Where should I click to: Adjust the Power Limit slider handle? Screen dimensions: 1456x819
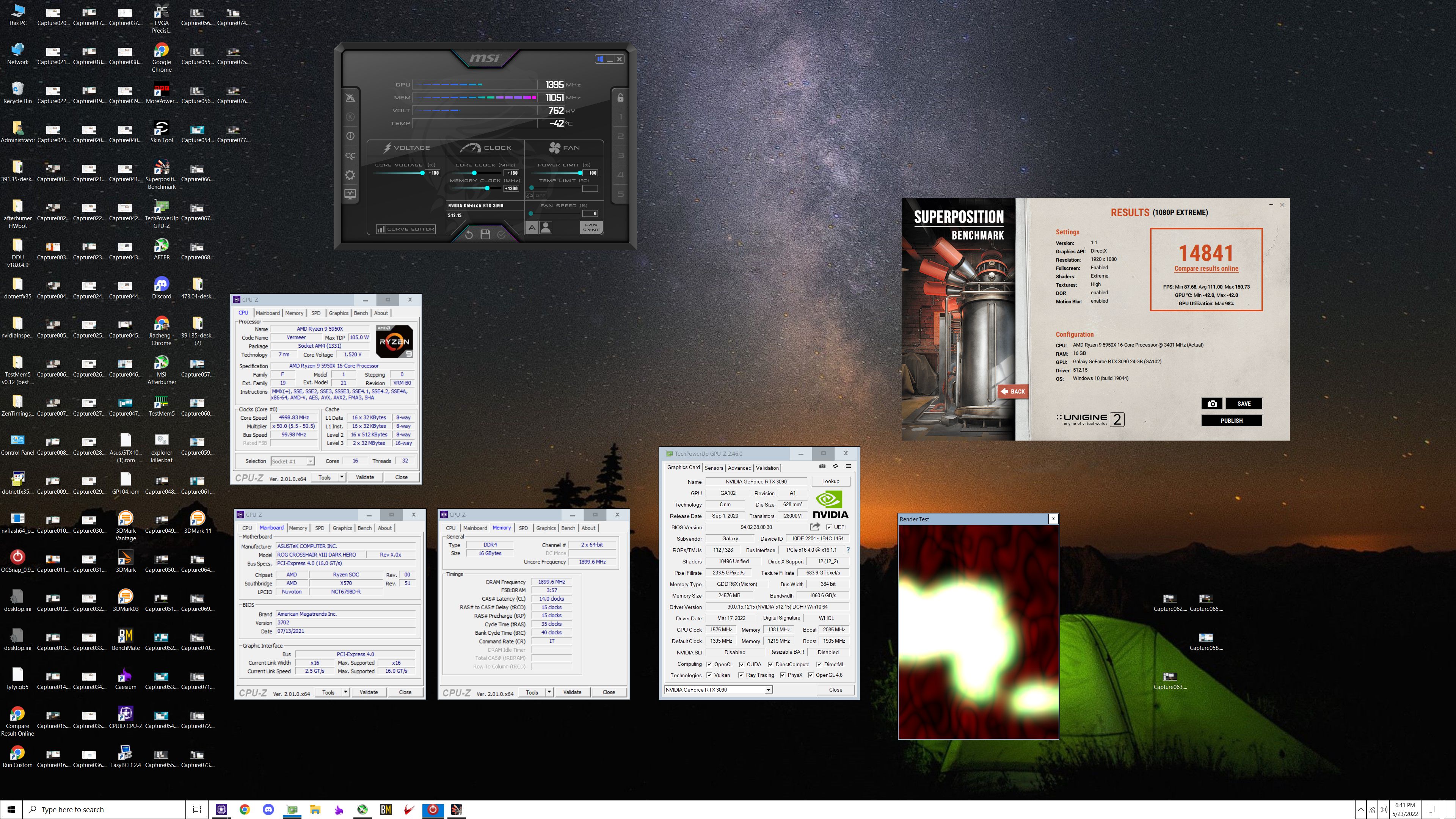point(580,173)
